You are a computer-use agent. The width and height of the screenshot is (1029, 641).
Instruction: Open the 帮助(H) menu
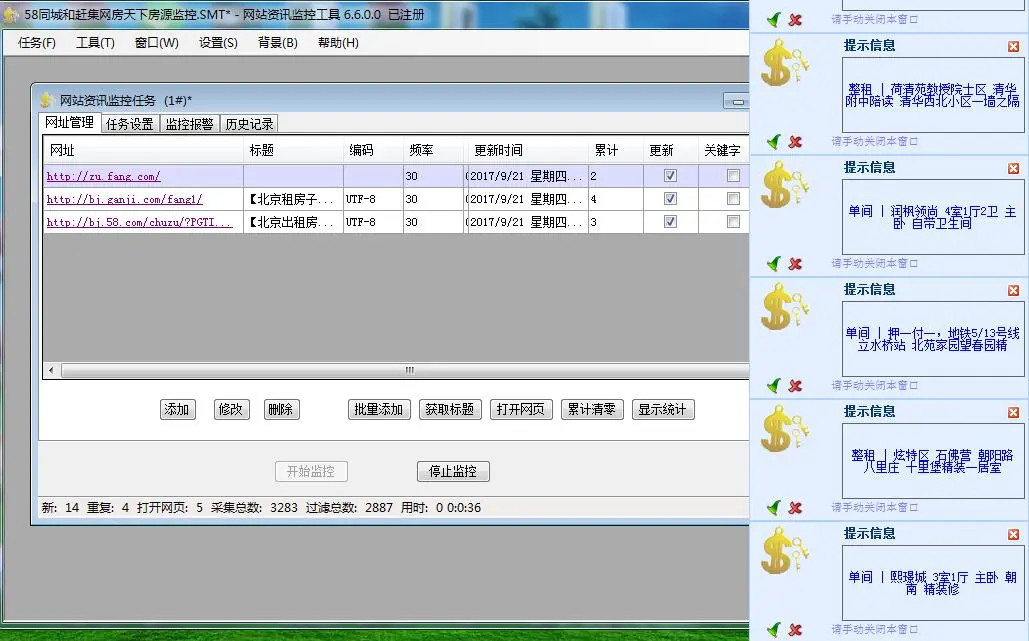(x=338, y=43)
